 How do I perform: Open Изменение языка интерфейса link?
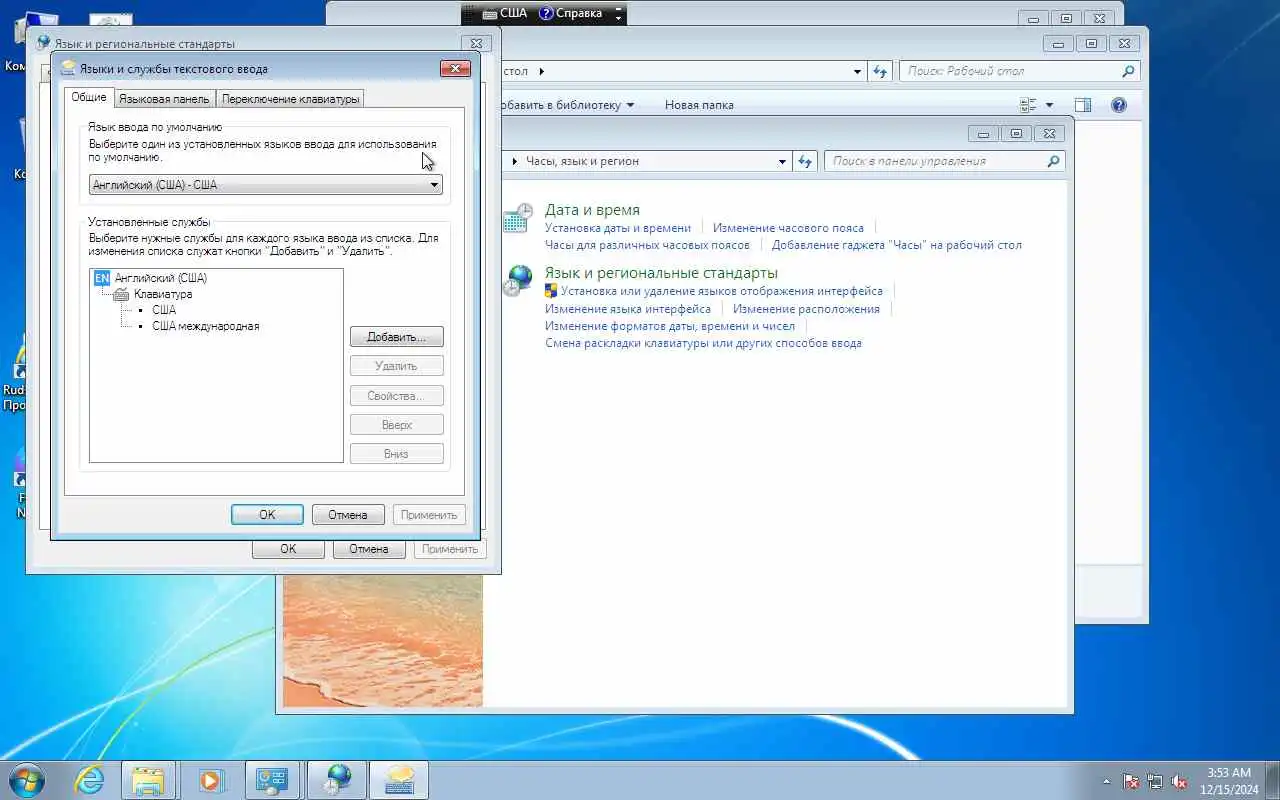[628, 309]
